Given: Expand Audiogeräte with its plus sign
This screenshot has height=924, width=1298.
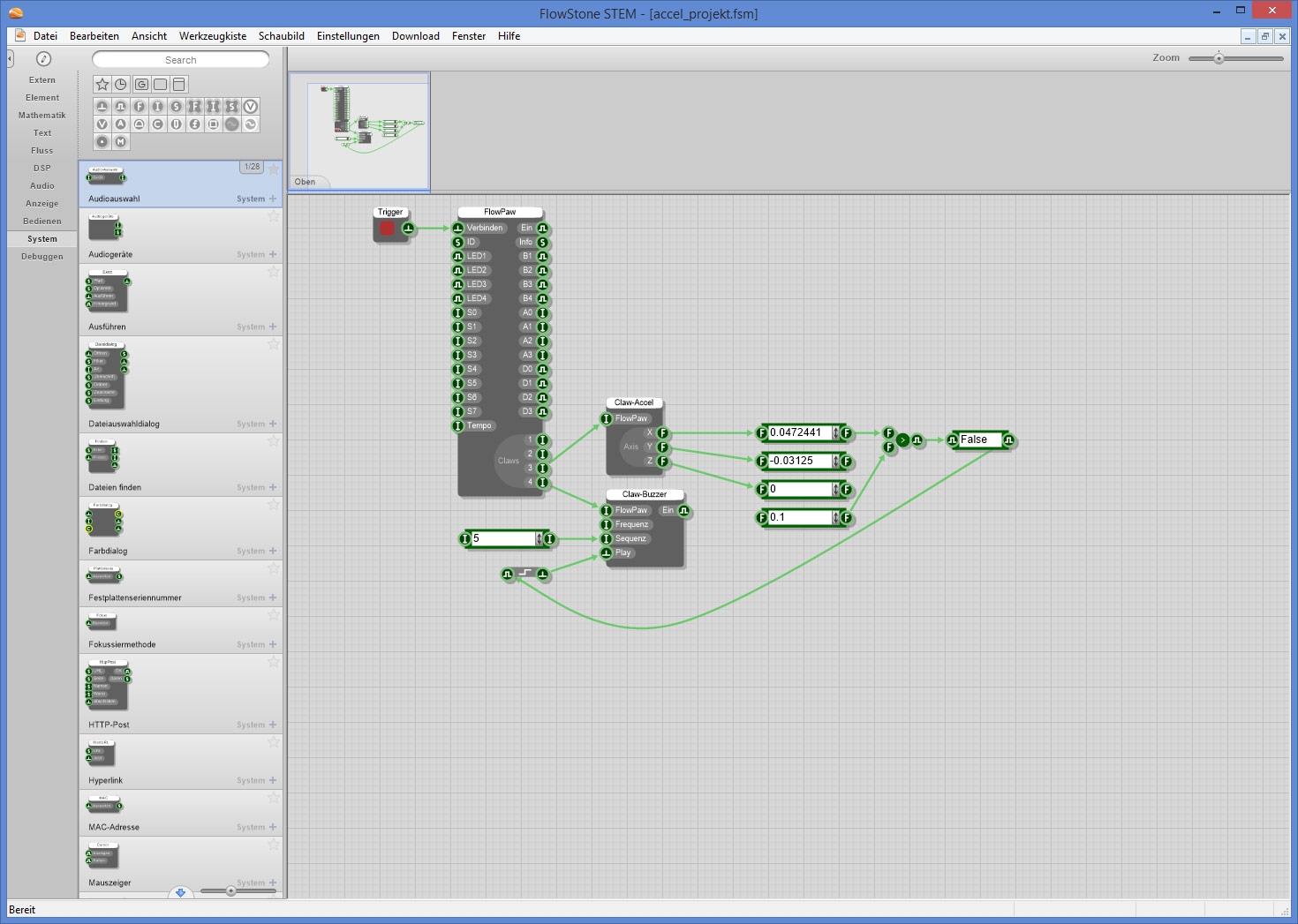Looking at the screenshot, I should [273, 254].
